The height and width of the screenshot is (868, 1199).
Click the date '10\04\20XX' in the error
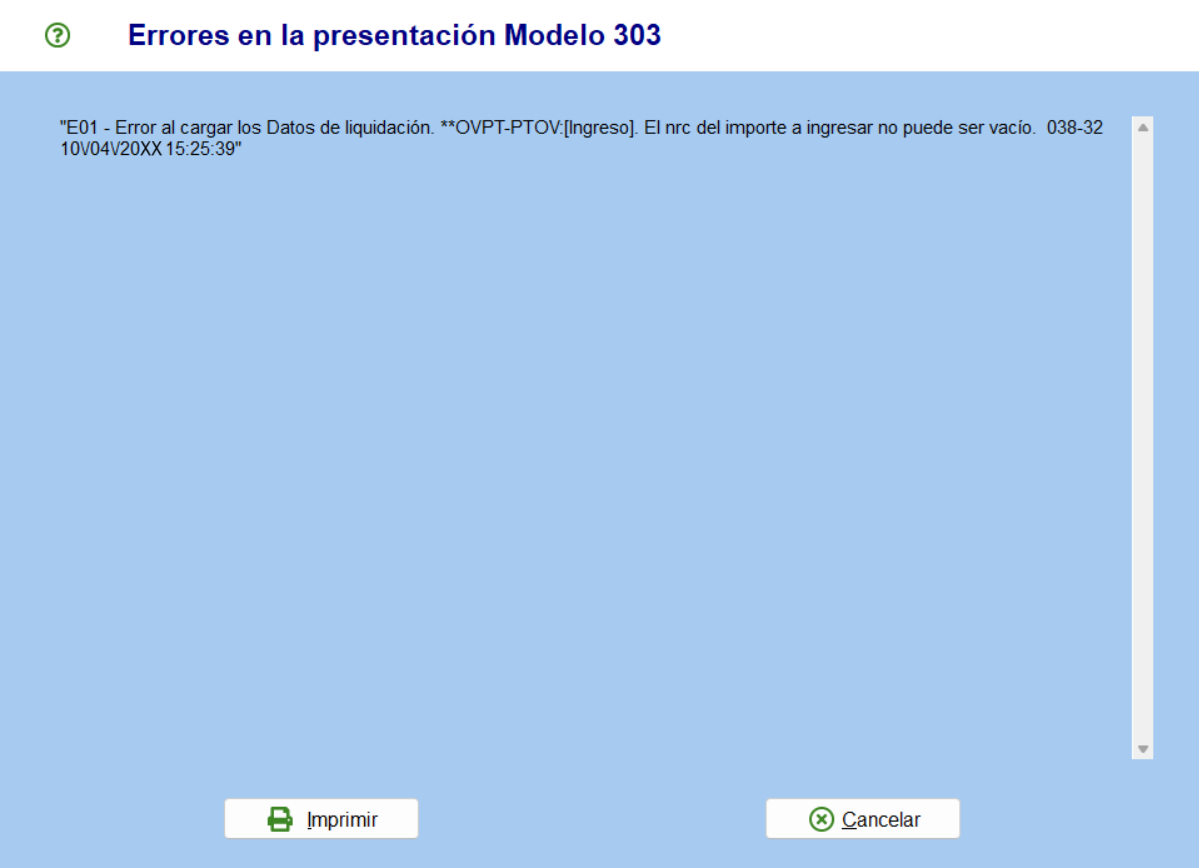pyautogui.click(x=111, y=147)
